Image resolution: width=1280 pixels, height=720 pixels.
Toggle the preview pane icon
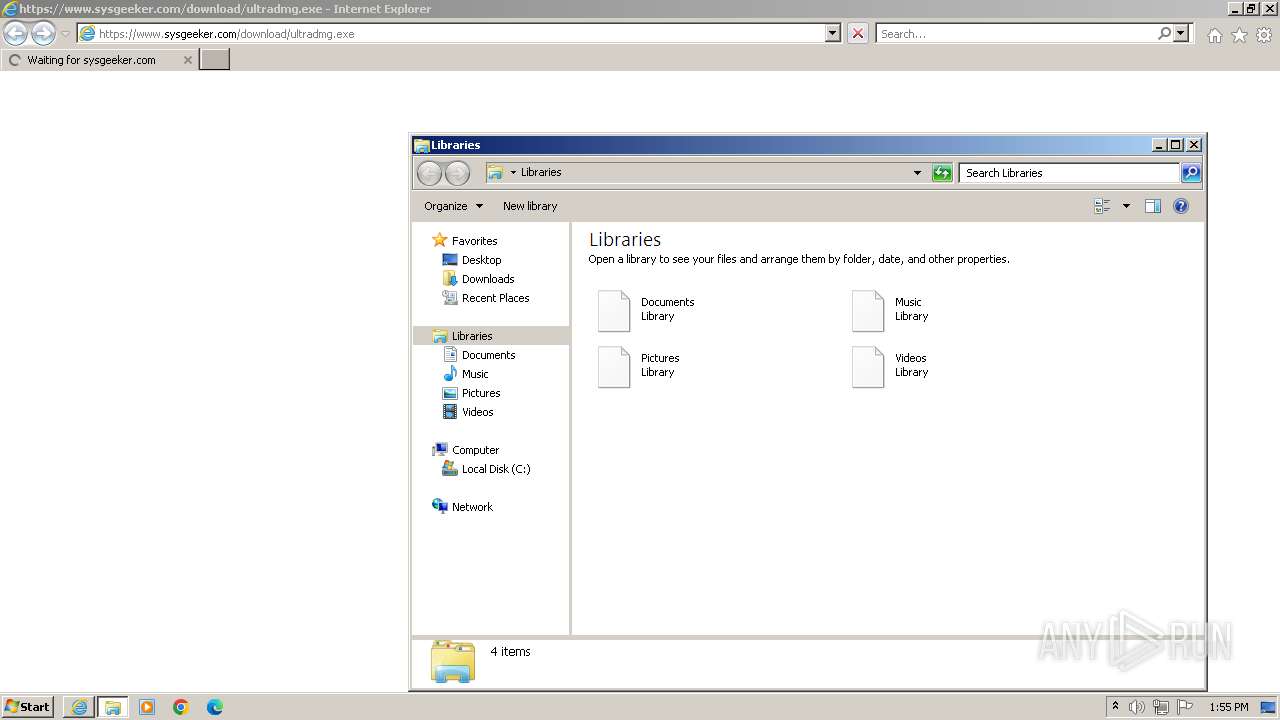pyautogui.click(x=1152, y=206)
